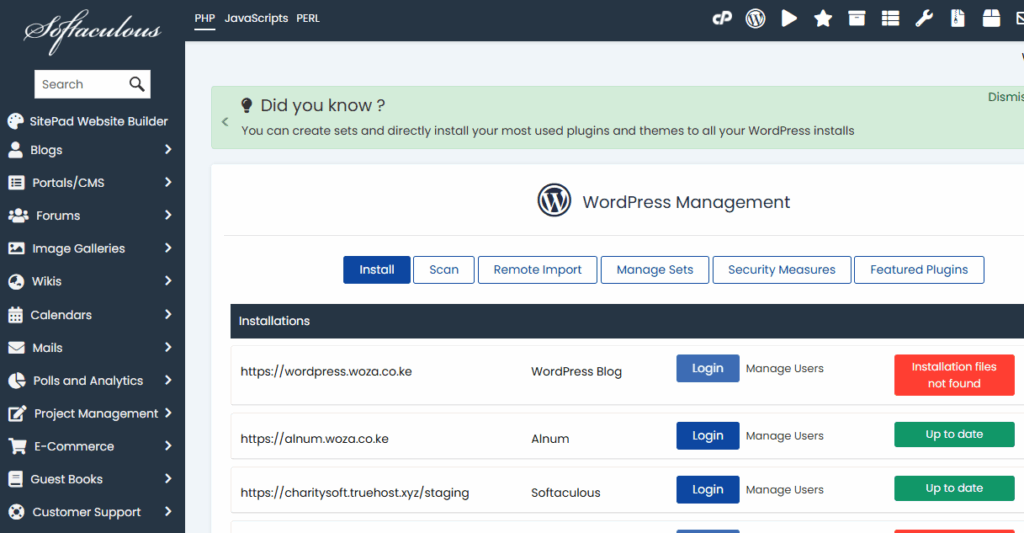Click the E-Commerce cart icon
Image resolution: width=1024 pixels, height=533 pixels.
[x=18, y=446]
